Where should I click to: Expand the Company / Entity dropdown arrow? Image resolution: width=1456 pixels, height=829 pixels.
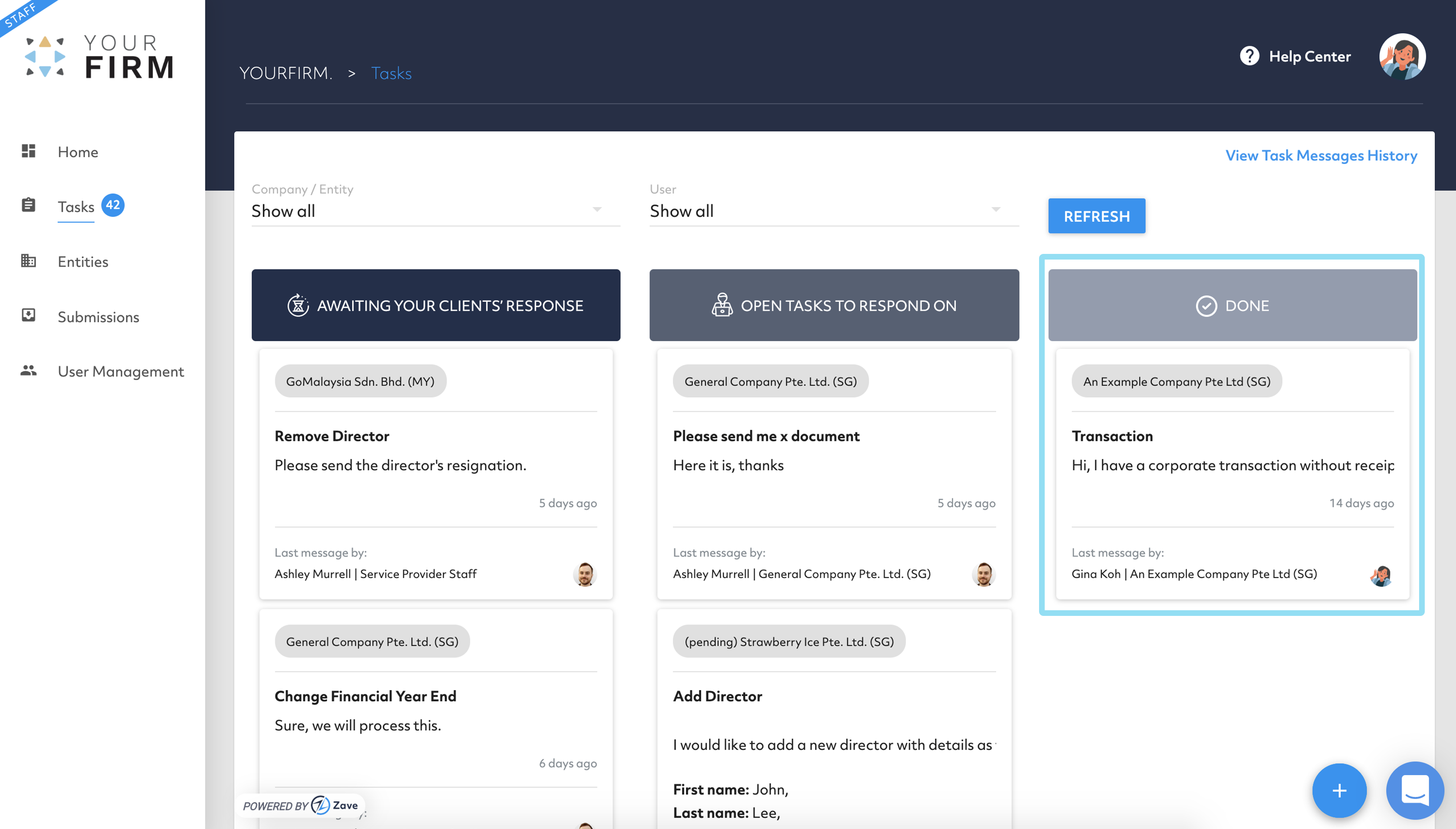click(597, 209)
